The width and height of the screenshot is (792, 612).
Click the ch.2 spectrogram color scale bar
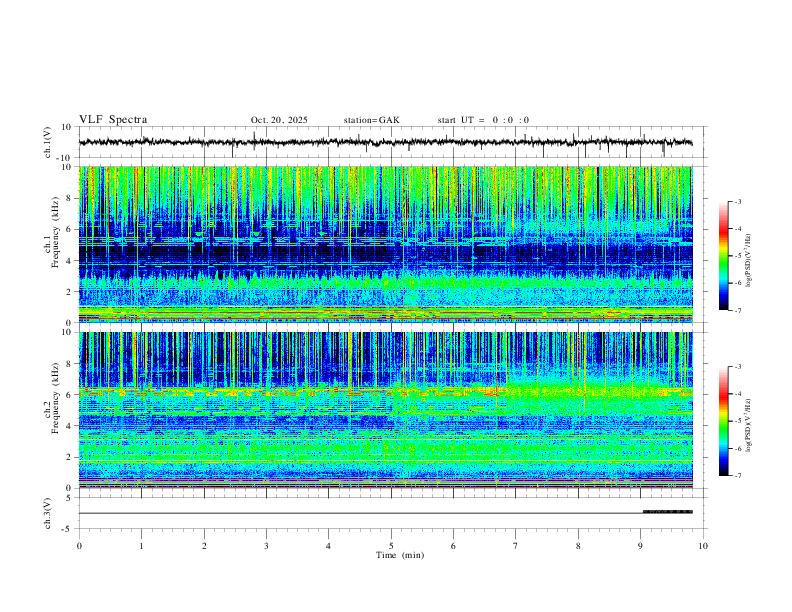tap(724, 421)
